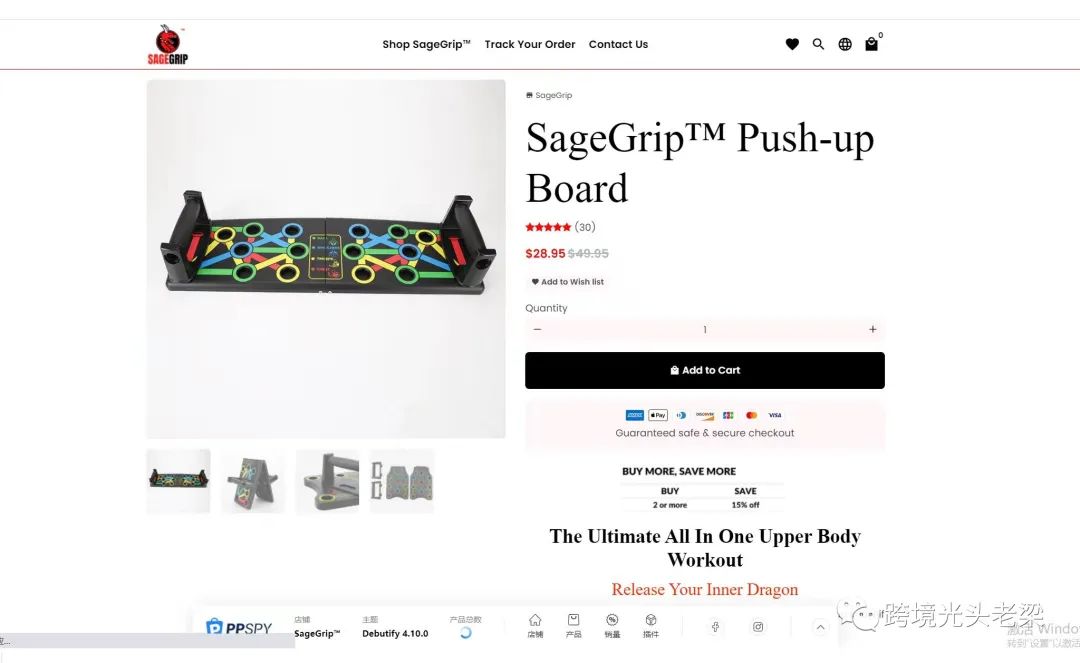Open the language globe icon
Viewport: 1080px width, 663px height.
(845, 44)
